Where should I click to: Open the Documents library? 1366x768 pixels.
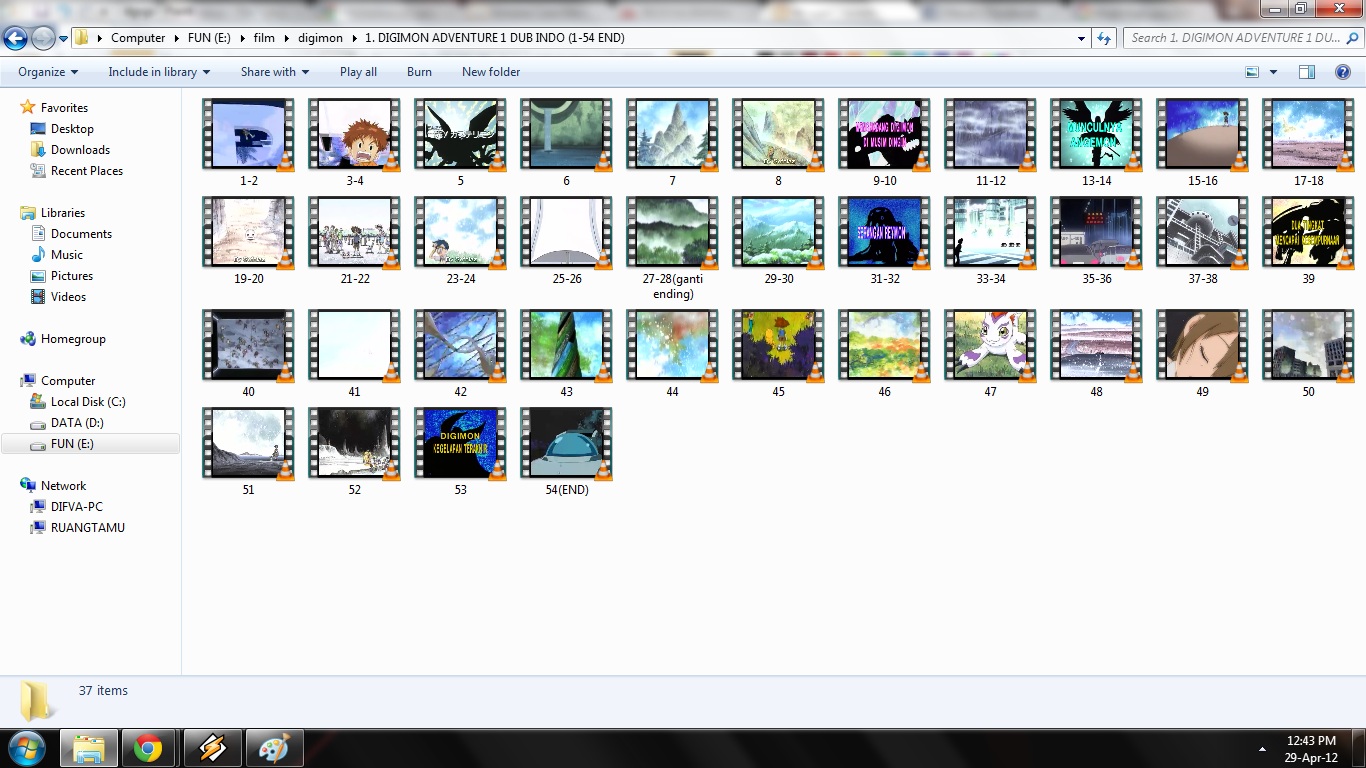[81, 234]
